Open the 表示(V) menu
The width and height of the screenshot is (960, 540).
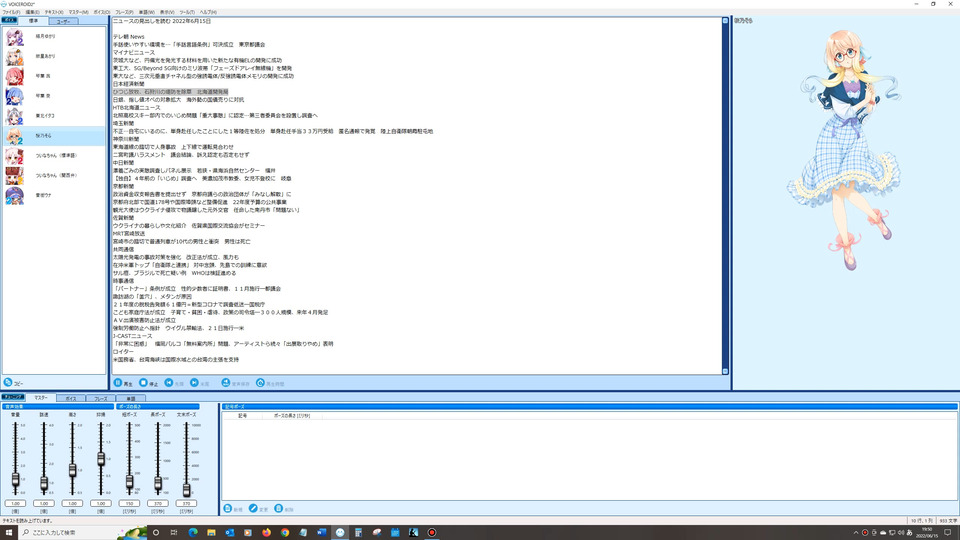[x=167, y=12]
